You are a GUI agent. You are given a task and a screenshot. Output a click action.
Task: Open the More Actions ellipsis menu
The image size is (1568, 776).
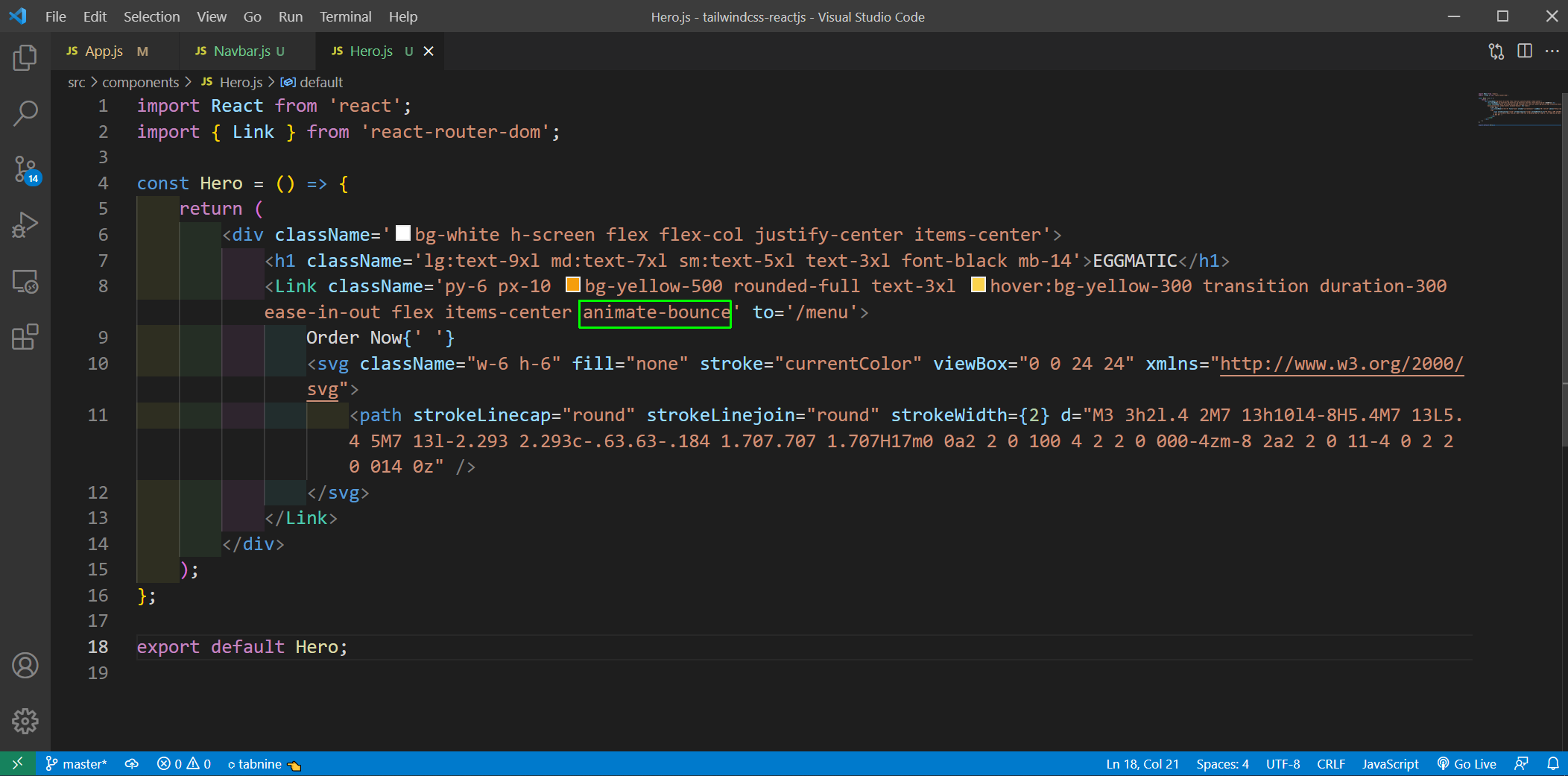coord(1552,51)
